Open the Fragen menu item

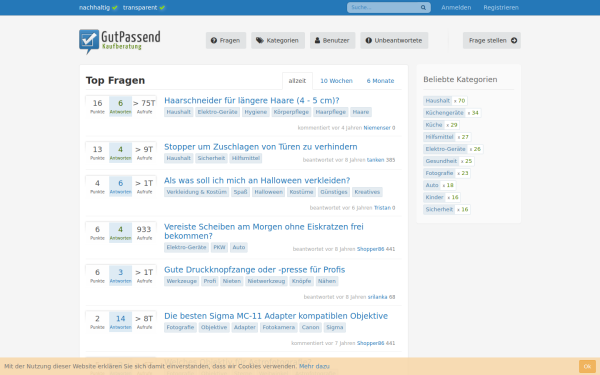[226, 41]
